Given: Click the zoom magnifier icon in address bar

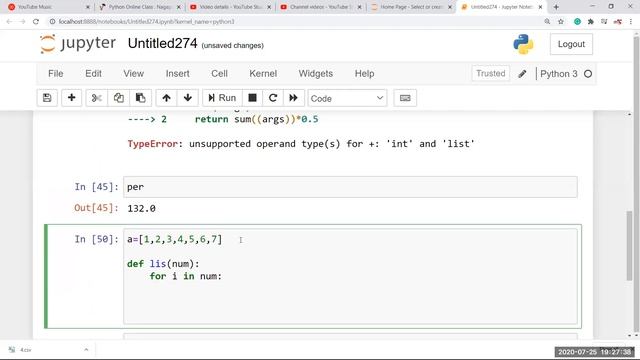Looking at the screenshot, I should point(547,22).
